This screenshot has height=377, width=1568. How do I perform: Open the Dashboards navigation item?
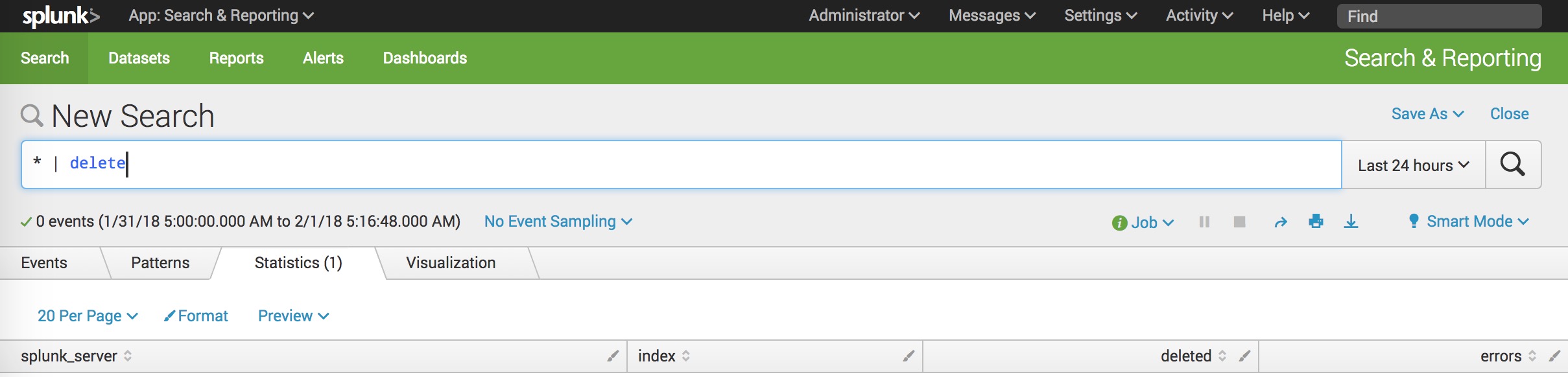click(425, 58)
